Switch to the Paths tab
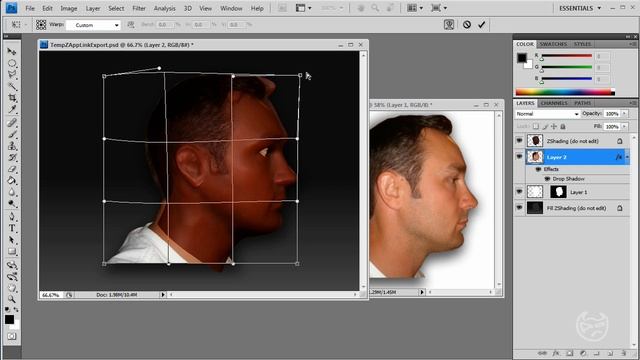This screenshot has width=640, height=360. click(x=582, y=103)
